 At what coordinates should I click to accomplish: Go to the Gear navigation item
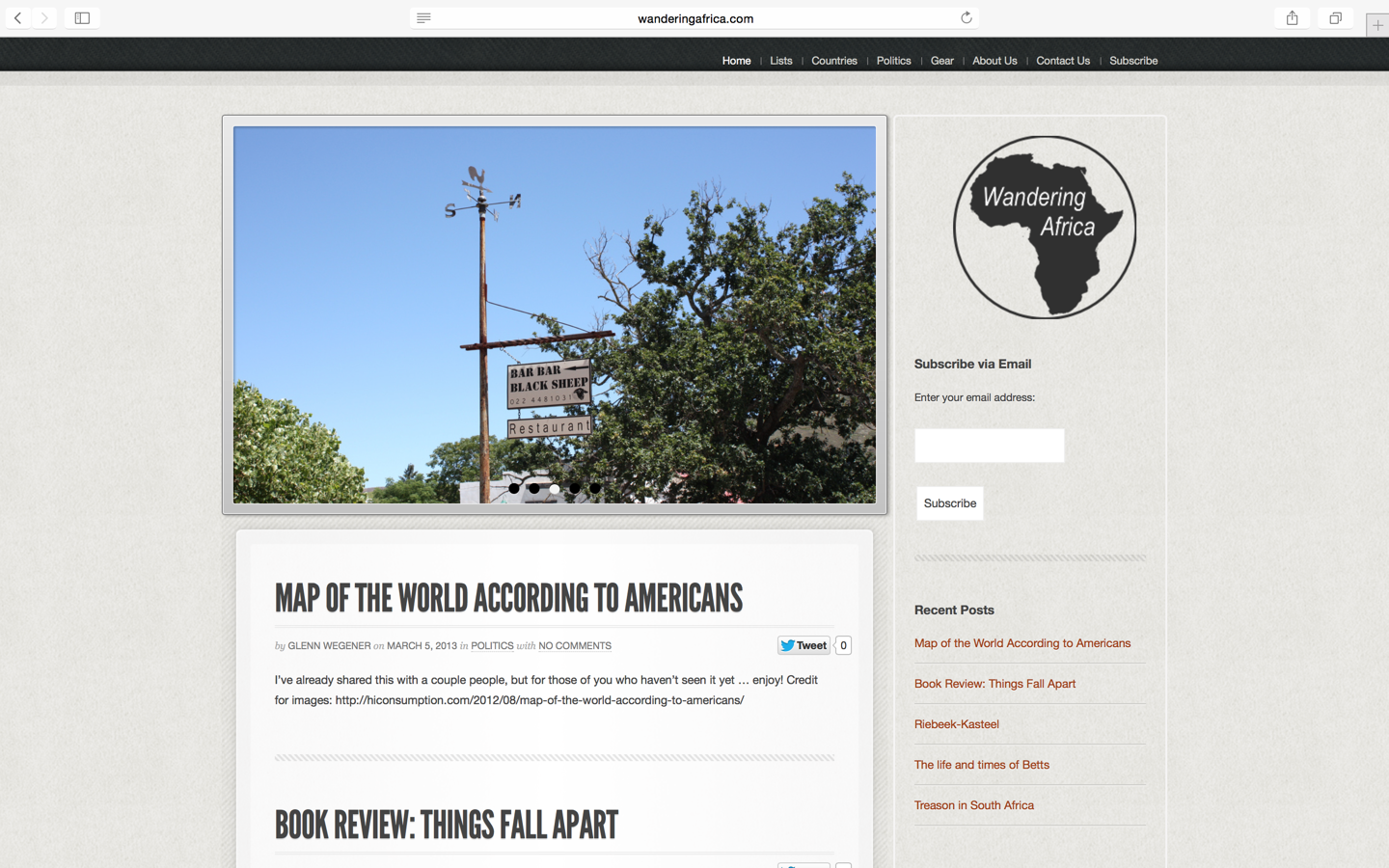point(941,61)
